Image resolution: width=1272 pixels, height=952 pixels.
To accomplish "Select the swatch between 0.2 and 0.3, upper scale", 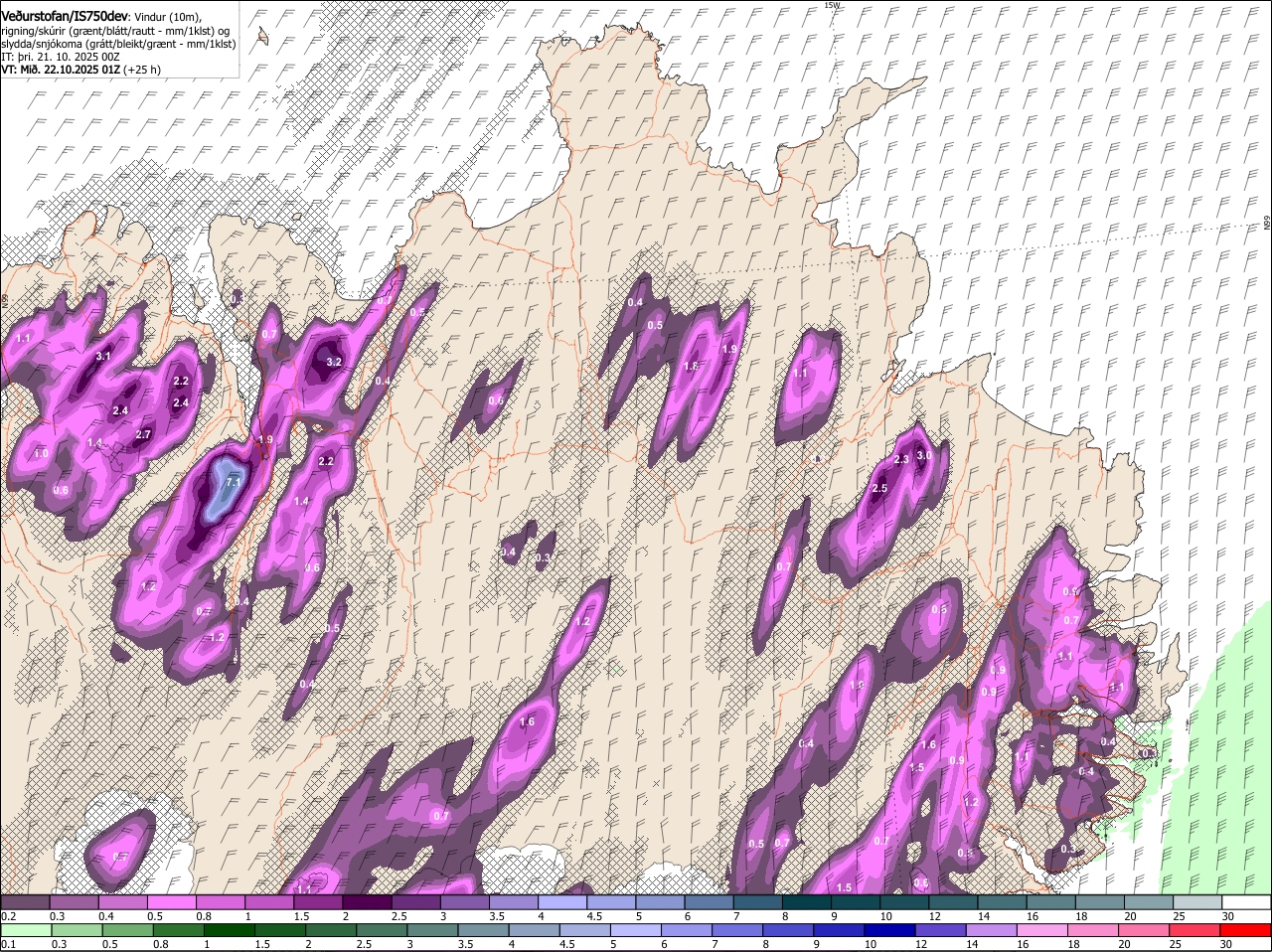I will click(x=28, y=902).
